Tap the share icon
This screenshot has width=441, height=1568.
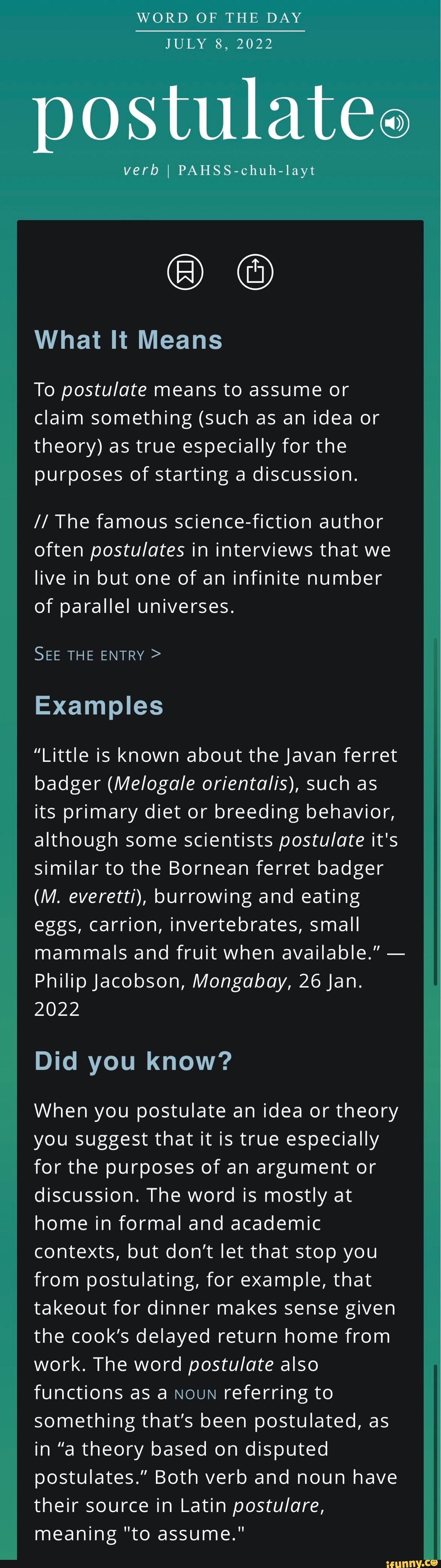(x=255, y=271)
